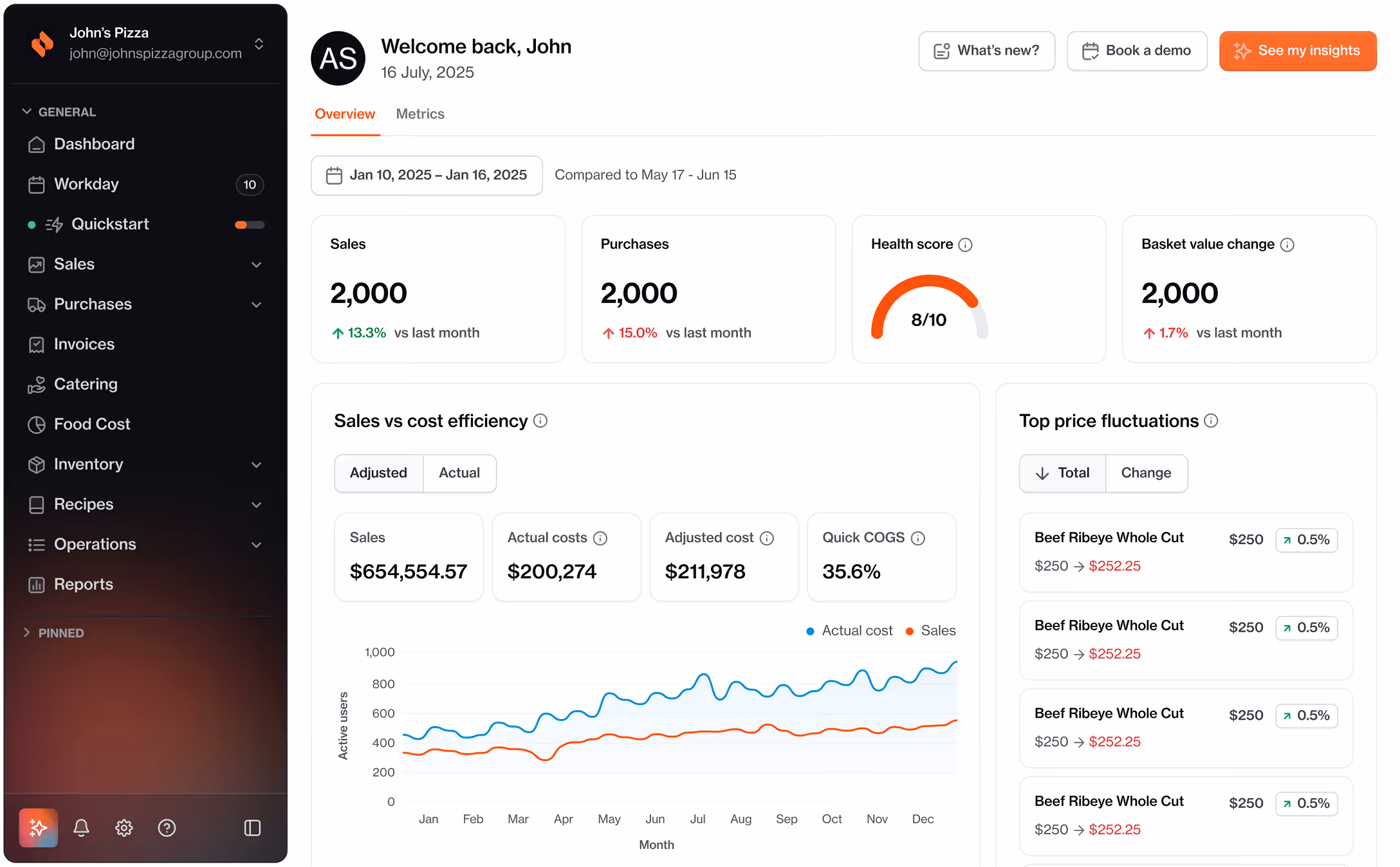
Task: Click the Invoices receipt icon
Action: coord(37,345)
